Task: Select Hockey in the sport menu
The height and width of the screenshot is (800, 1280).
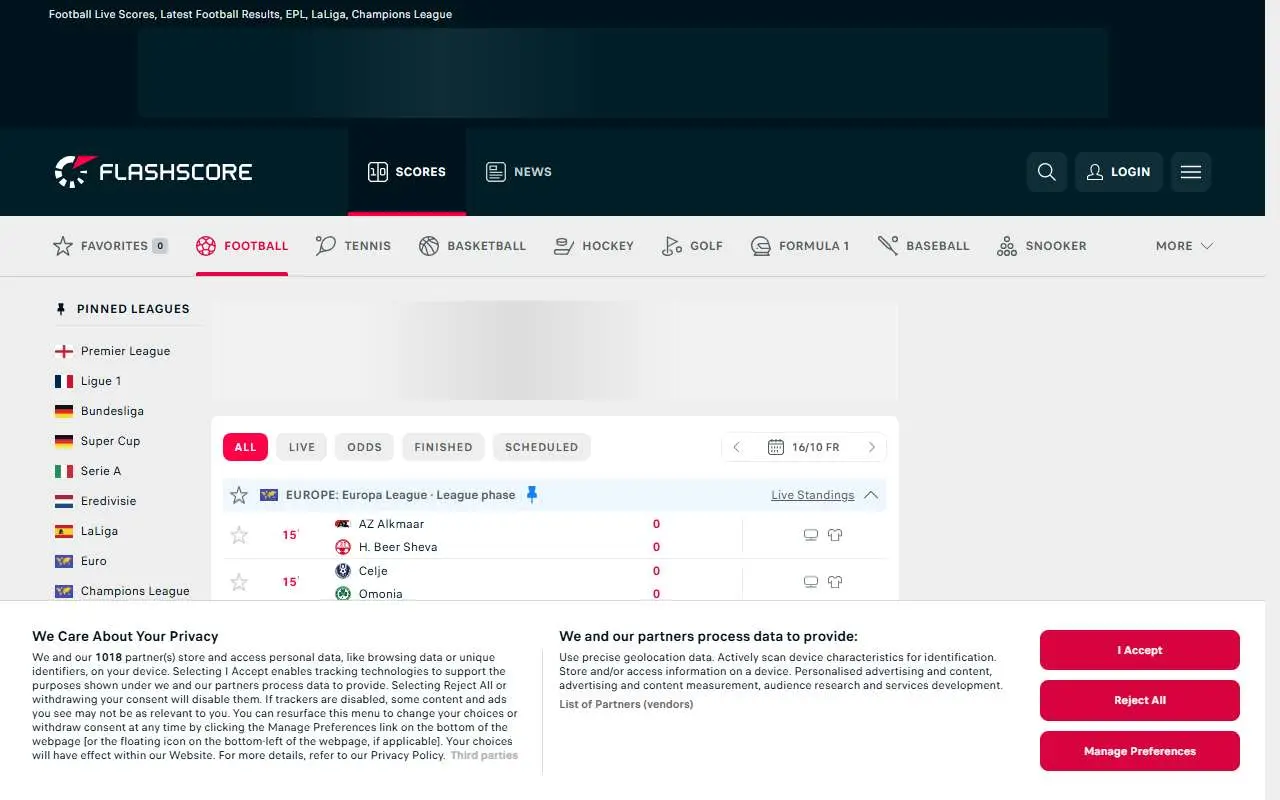Action: point(594,246)
